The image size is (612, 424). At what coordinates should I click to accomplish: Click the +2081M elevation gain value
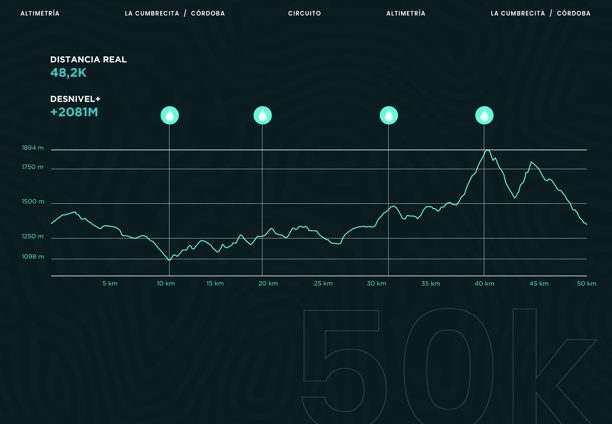coord(74,112)
